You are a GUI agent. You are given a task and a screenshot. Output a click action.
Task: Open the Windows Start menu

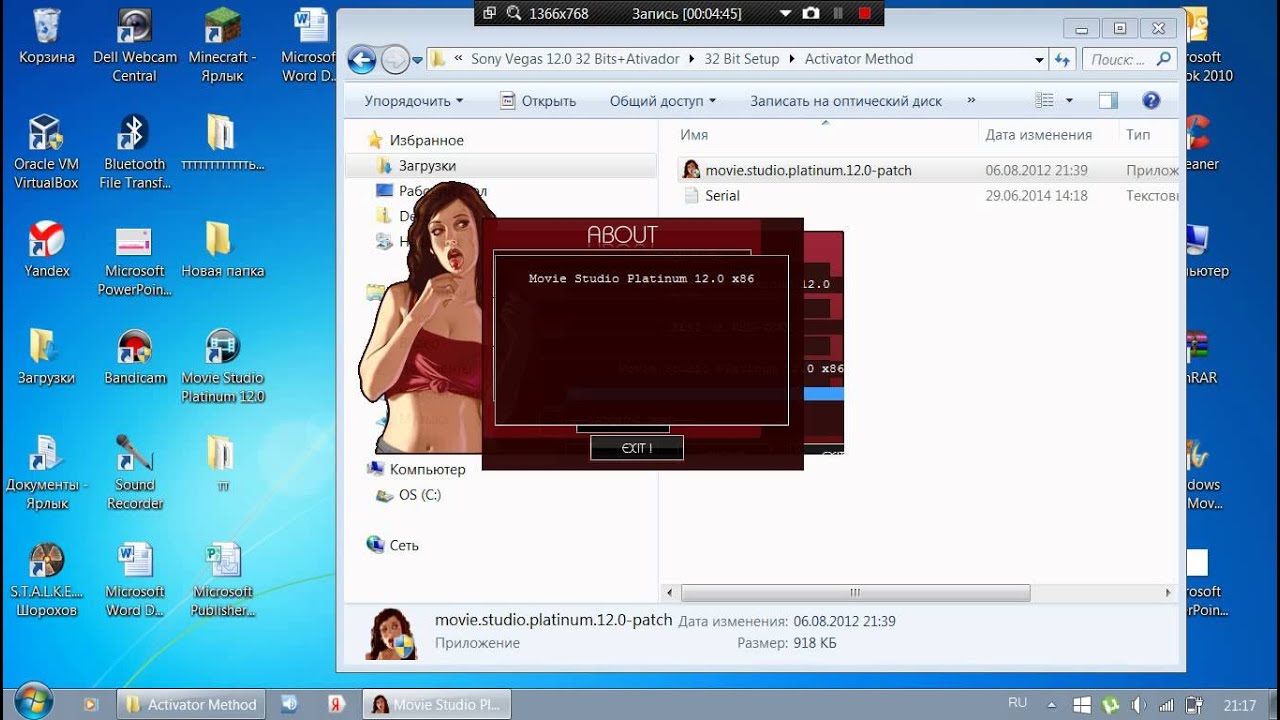pos(33,701)
